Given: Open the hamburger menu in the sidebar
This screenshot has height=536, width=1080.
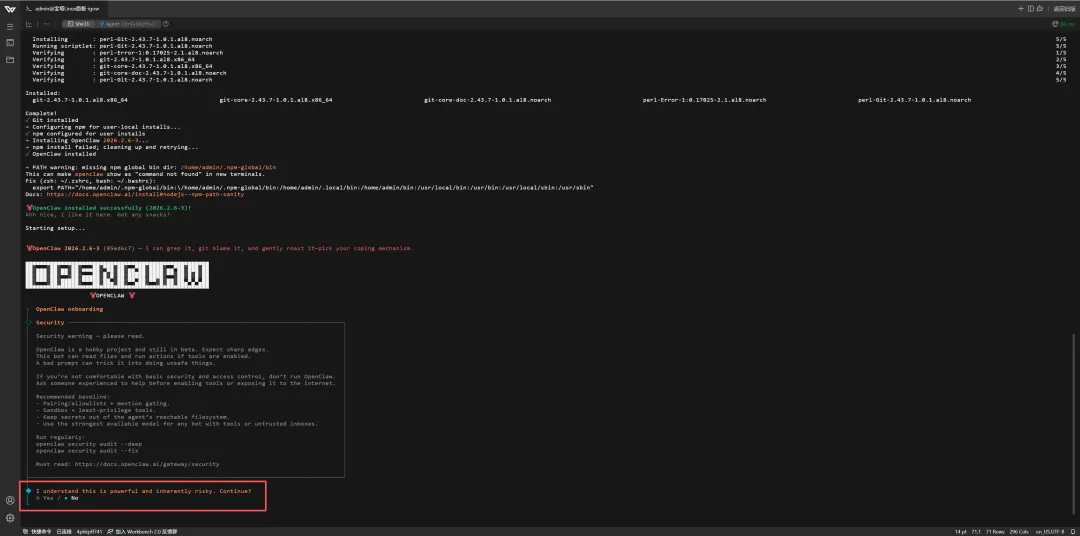Looking at the screenshot, I should tap(10, 26).
